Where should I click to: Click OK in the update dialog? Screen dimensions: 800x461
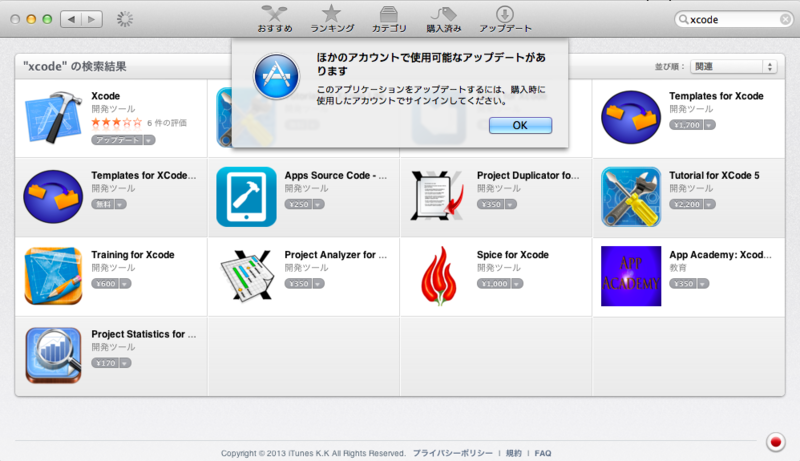click(x=520, y=125)
